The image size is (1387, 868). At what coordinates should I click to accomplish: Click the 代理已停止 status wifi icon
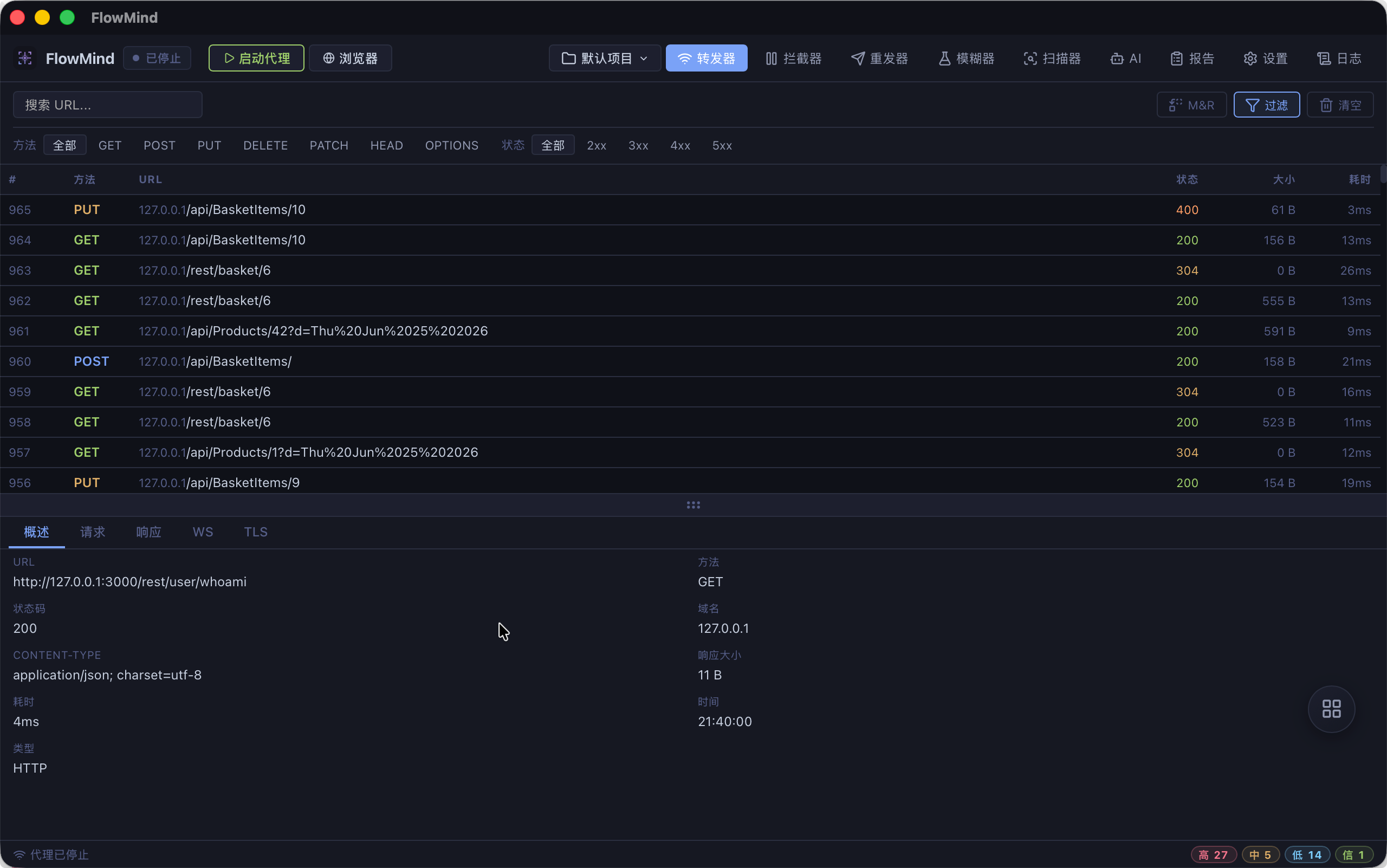(x=20, y=855)
